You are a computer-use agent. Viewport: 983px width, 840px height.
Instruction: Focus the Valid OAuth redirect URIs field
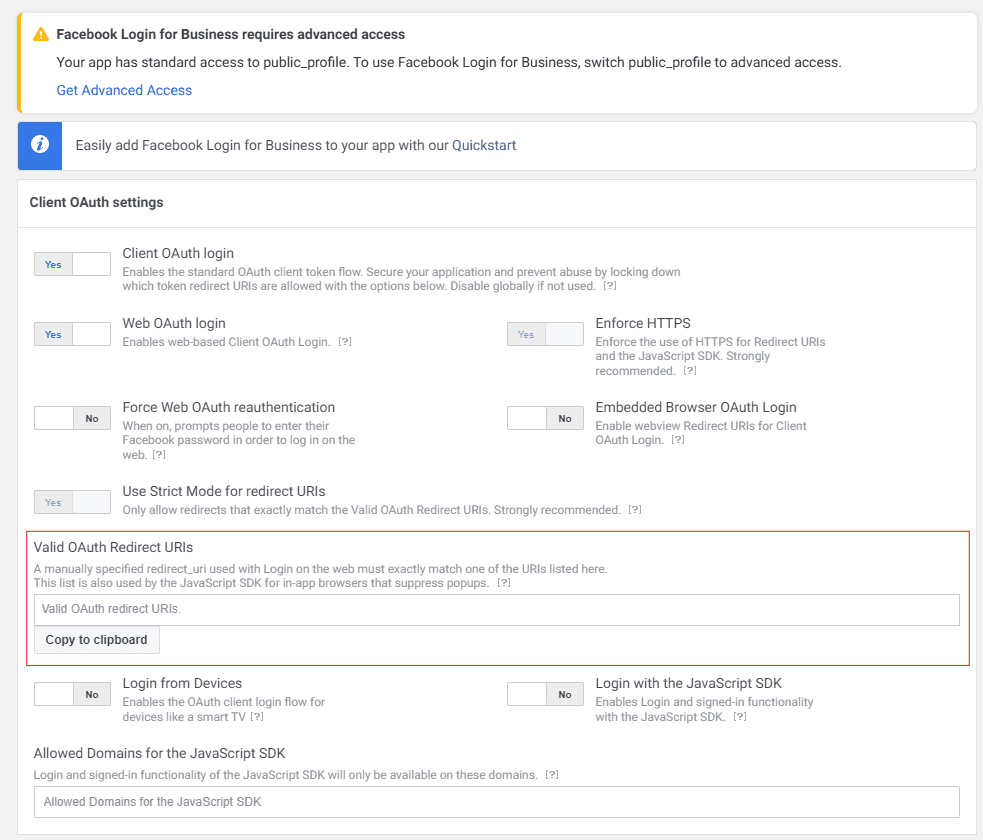pyautogui.click(x=496, y=609)
